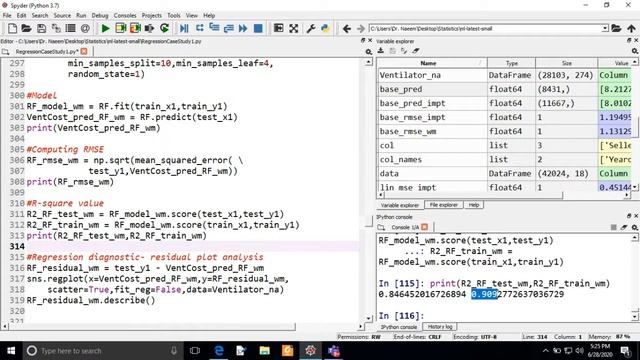The width and height of the screenshot is (640, 360).
Task: Start debugging with Debug file icon
Action: click(x=184, y=29)
